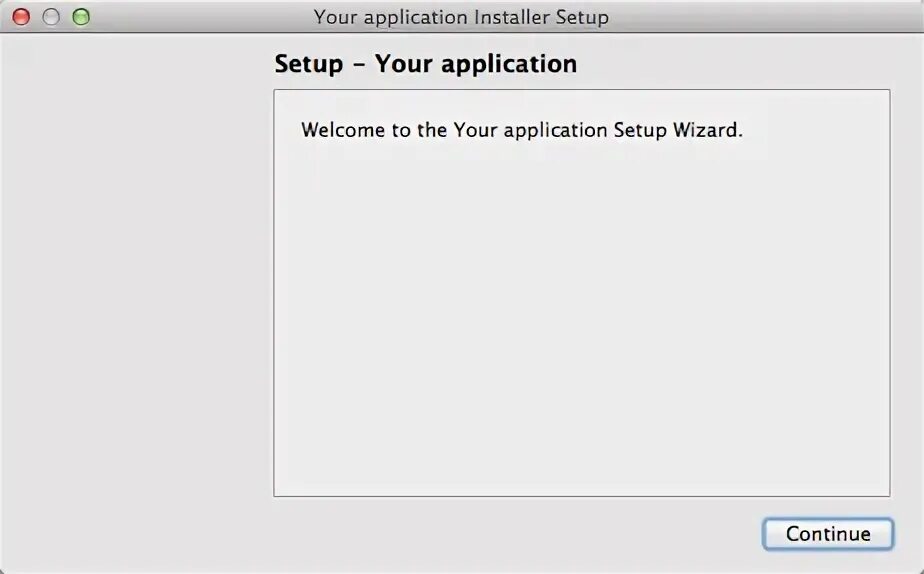
Task: Click the word 'Installer' in the title bar
Action: click(x=510, y=17)
